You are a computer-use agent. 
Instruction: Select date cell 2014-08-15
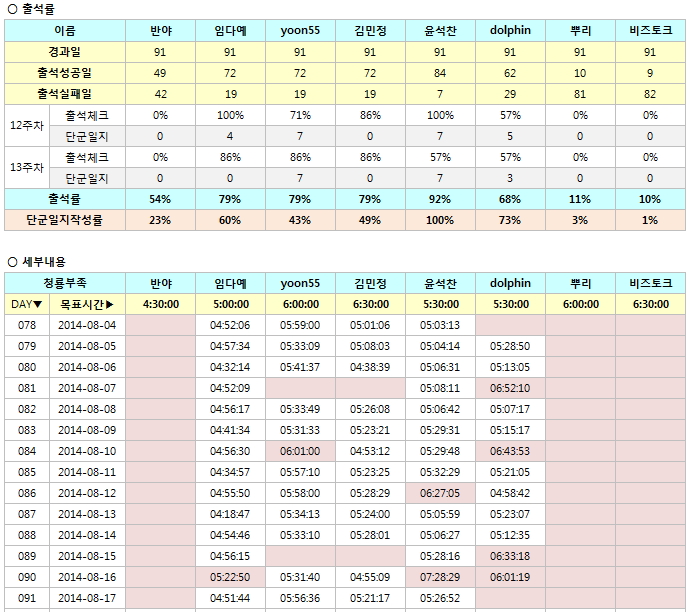[x=87, y=556]
